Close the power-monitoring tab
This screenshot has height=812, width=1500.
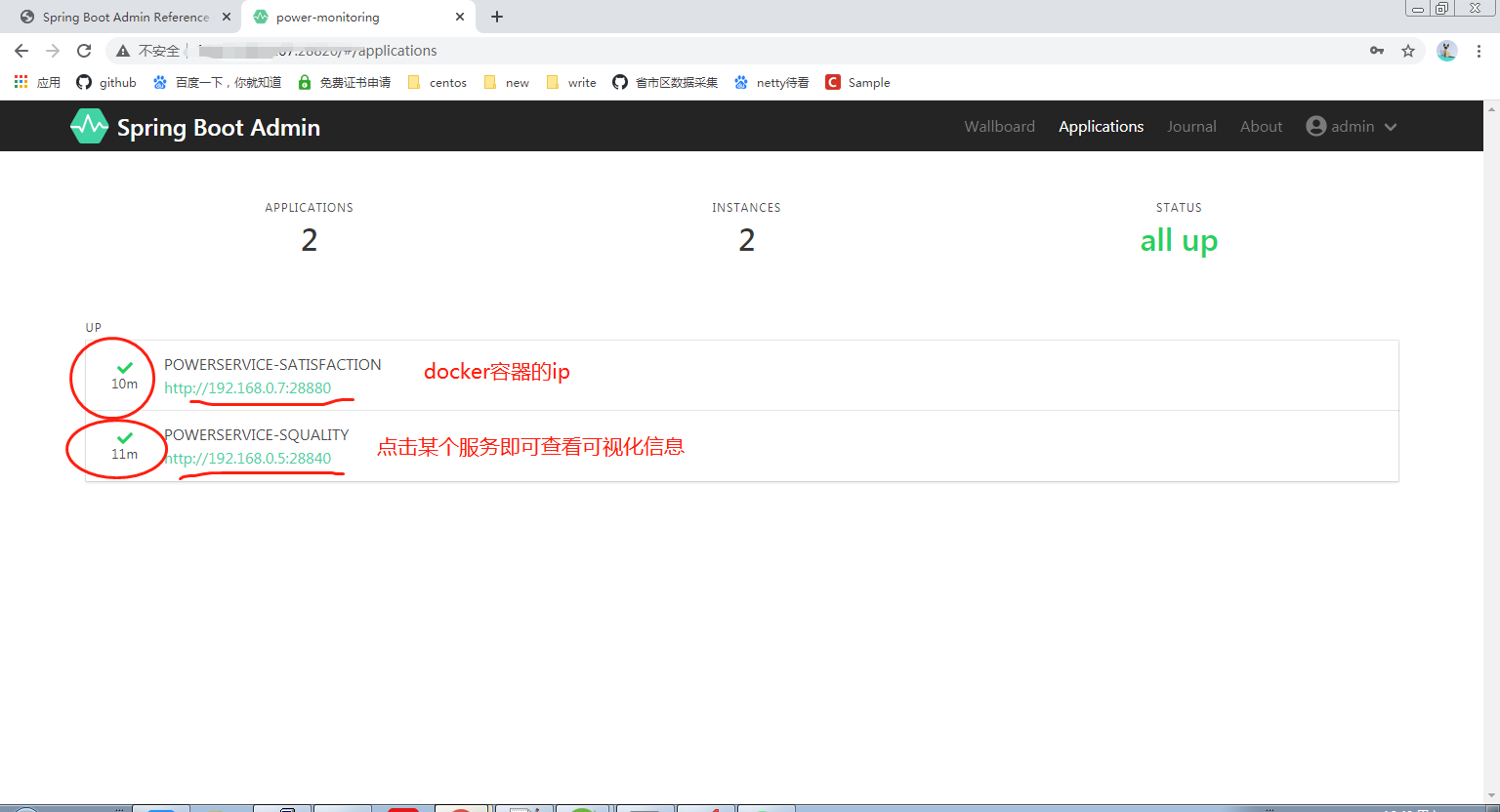tap(460, 17)
